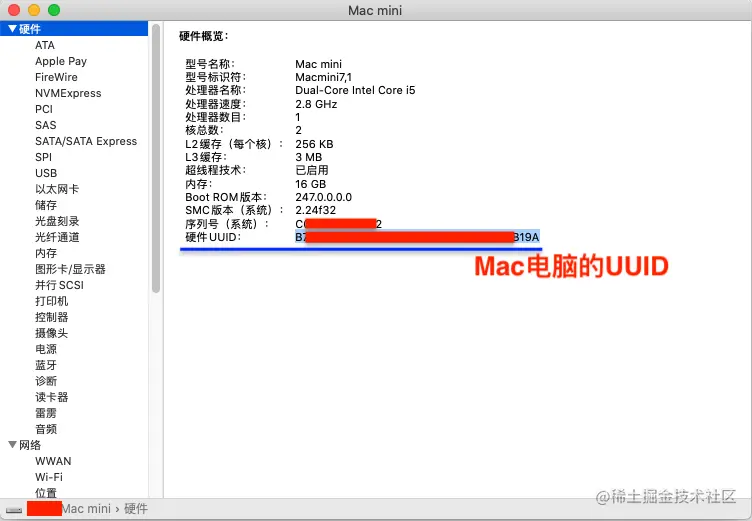Maximize the window with green button
Viewport: 752px width, 521px height.
[x=54, y=10]
